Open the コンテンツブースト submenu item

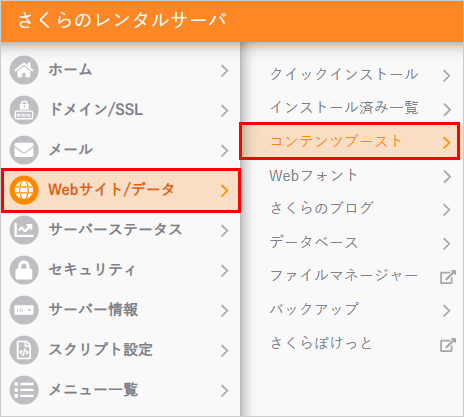coord(350,141)
